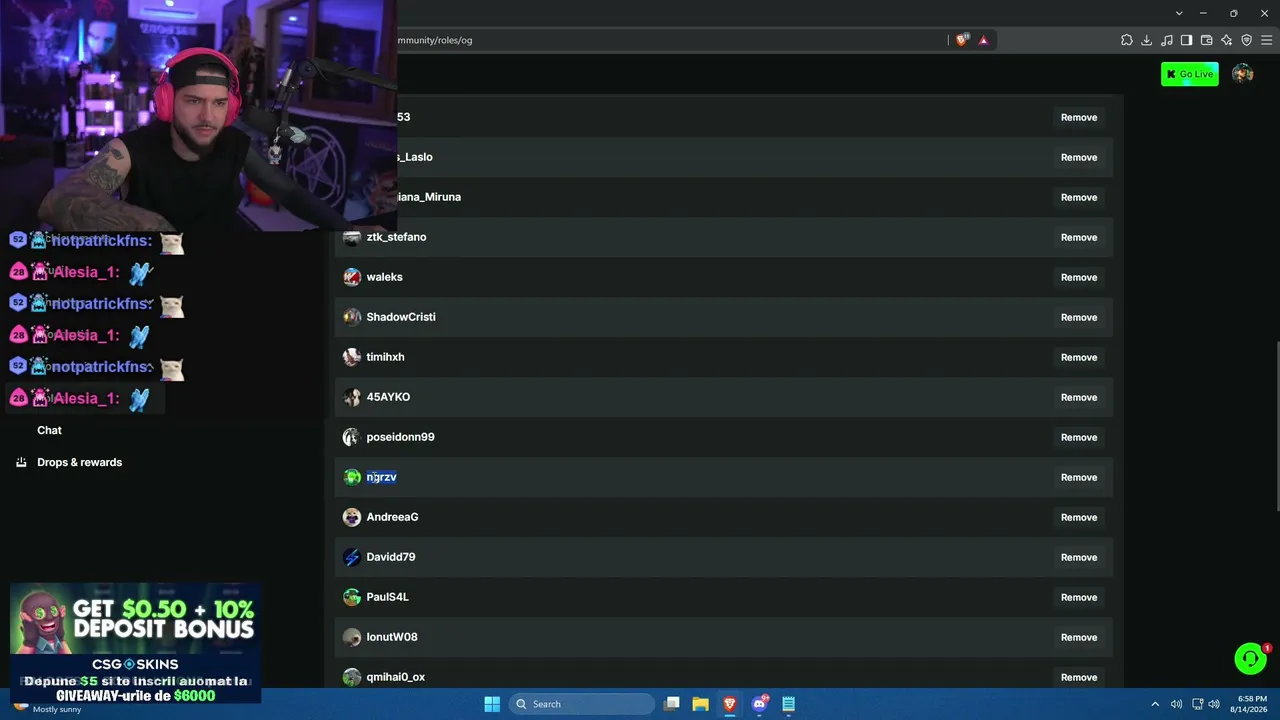
Task: Open Drops & rewards sidebar item
Action: pyautogui.click(x=79, y=462)
